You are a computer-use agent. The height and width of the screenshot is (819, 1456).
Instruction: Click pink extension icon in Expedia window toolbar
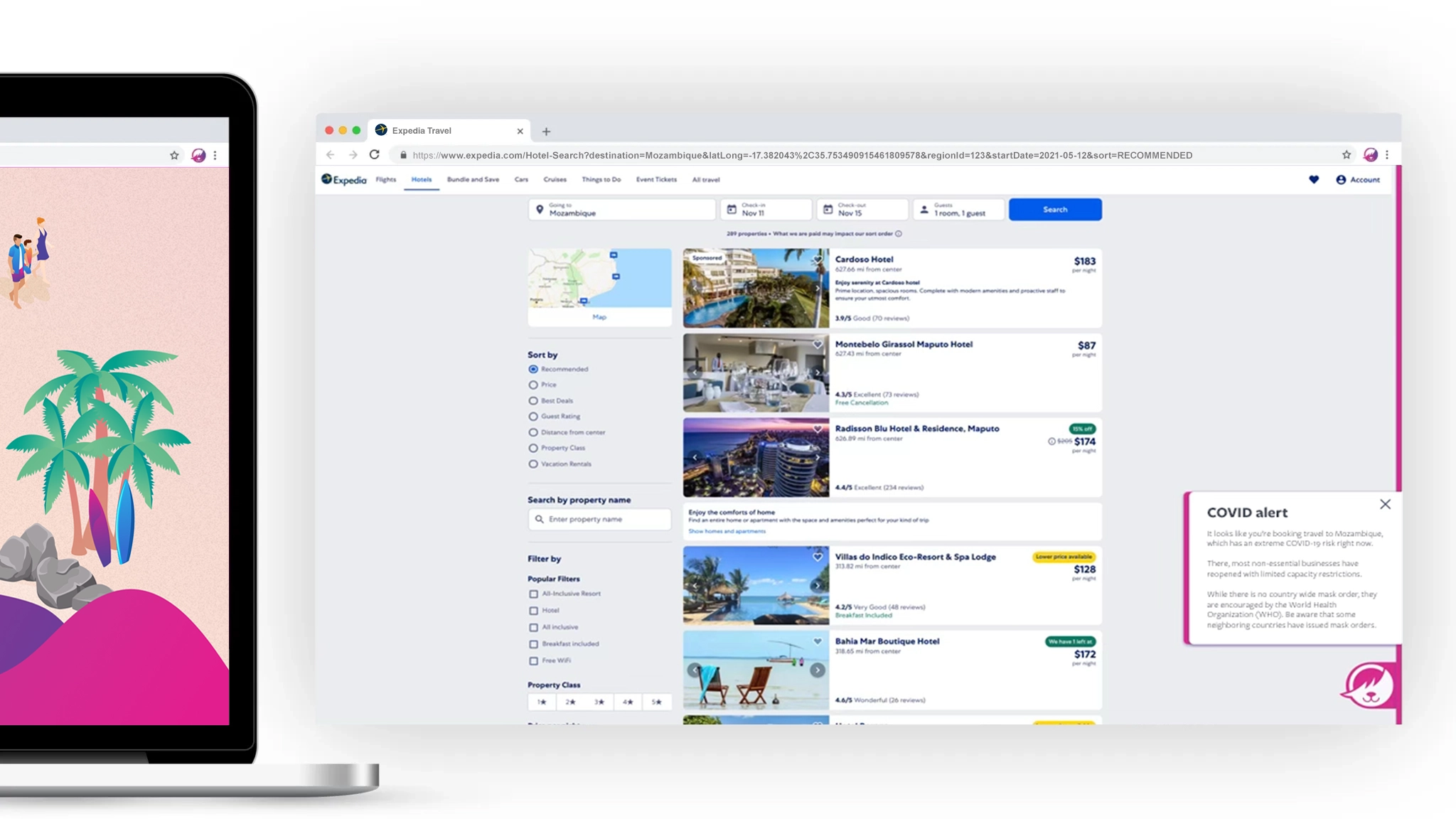(1370, 155)
